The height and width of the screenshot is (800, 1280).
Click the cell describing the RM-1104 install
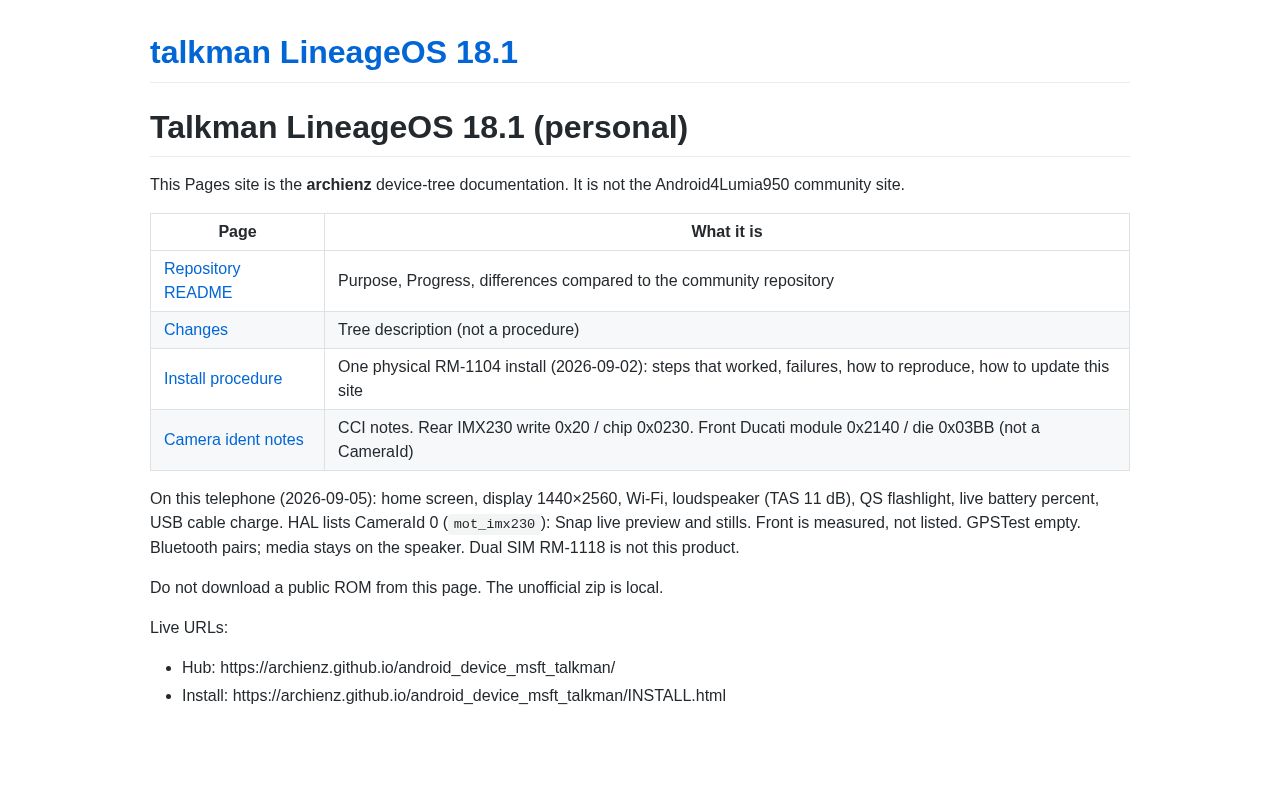coord(727,379)
